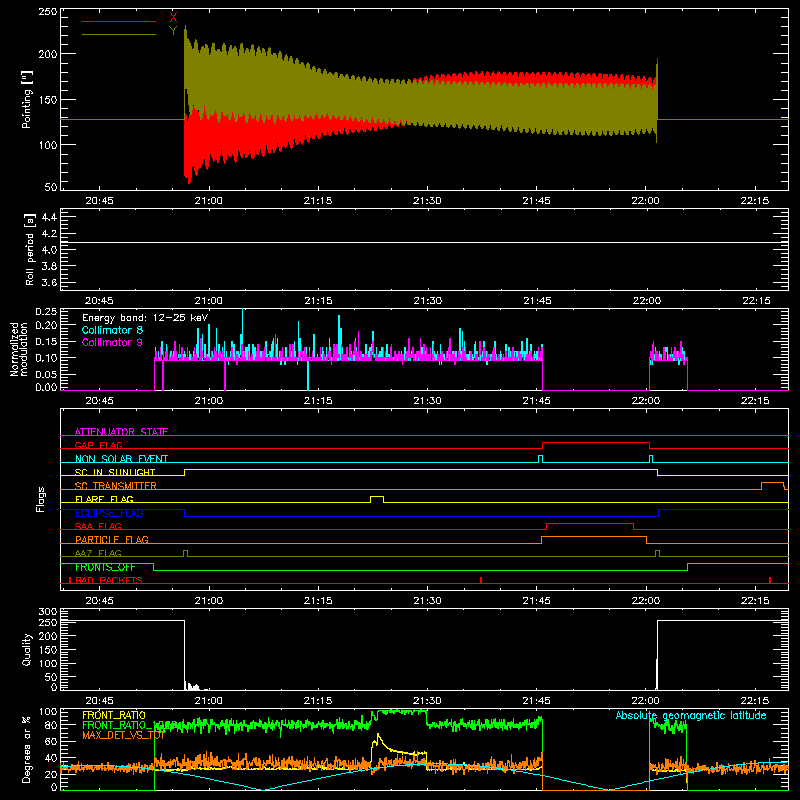Viewport: 800px width, 800px height.
Task: Click the Absolute geomagnetic latitude label
Action: click(691, 715)
